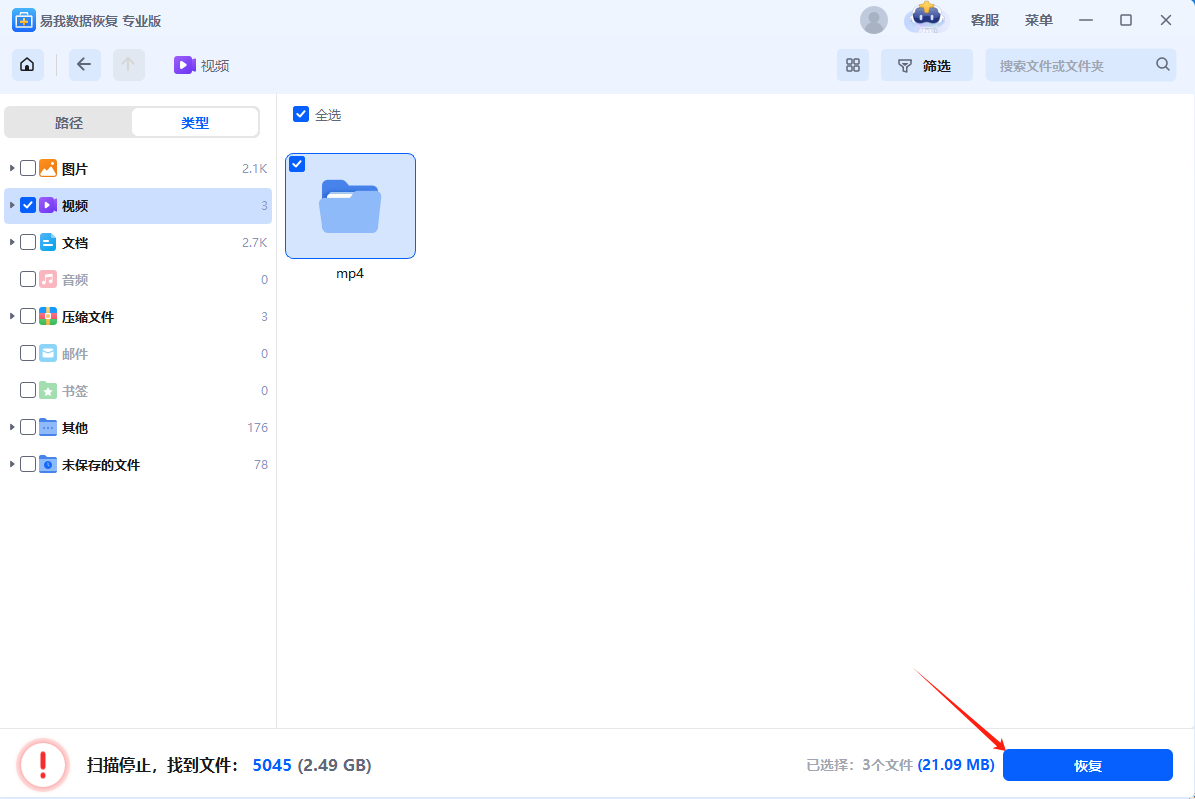This screenshot has height=799, width=1195.
Task: Toggle the 全选 checkbox
Action: pos(301,114)
